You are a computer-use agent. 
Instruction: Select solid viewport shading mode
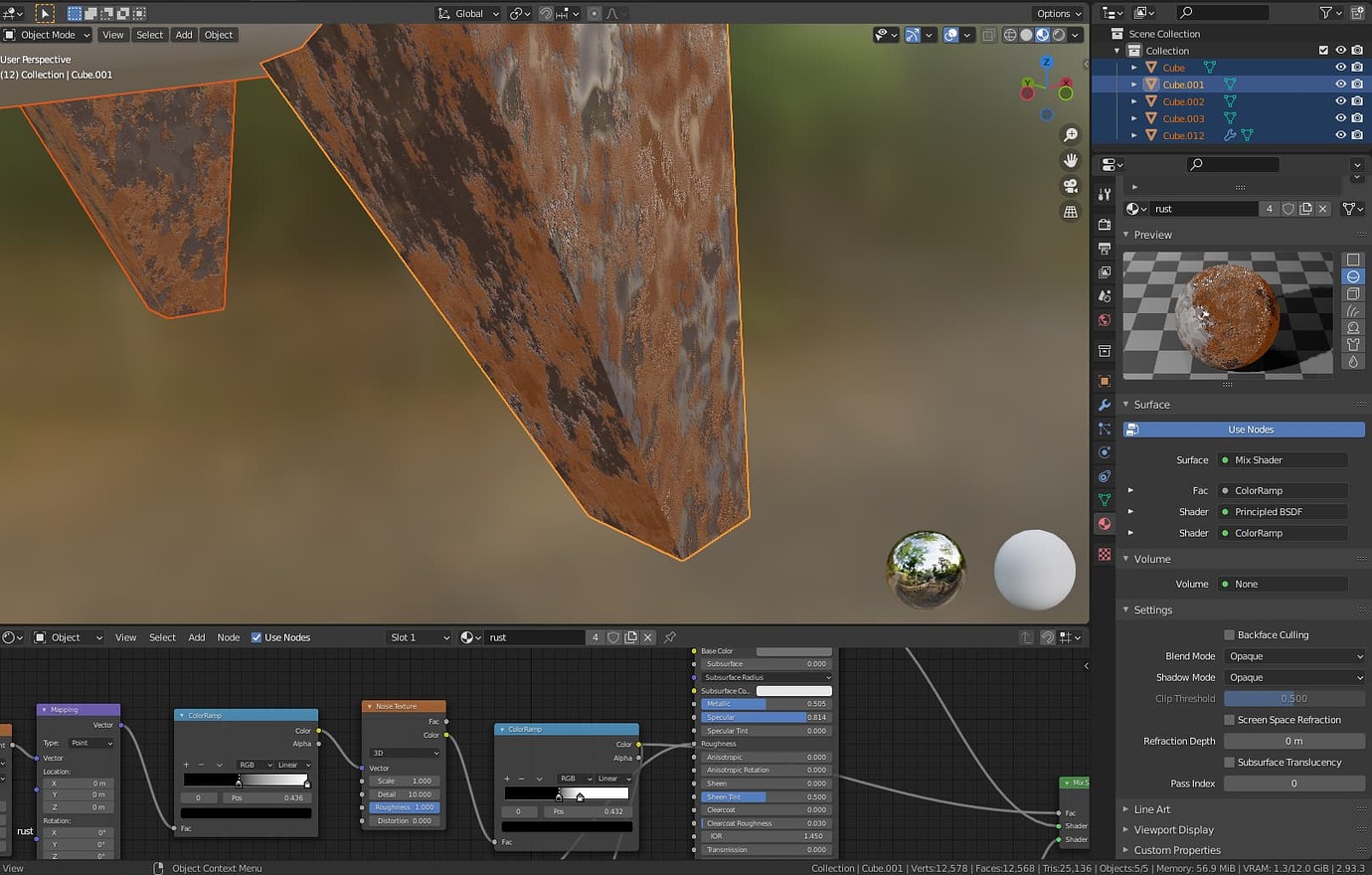(1026, 35)
